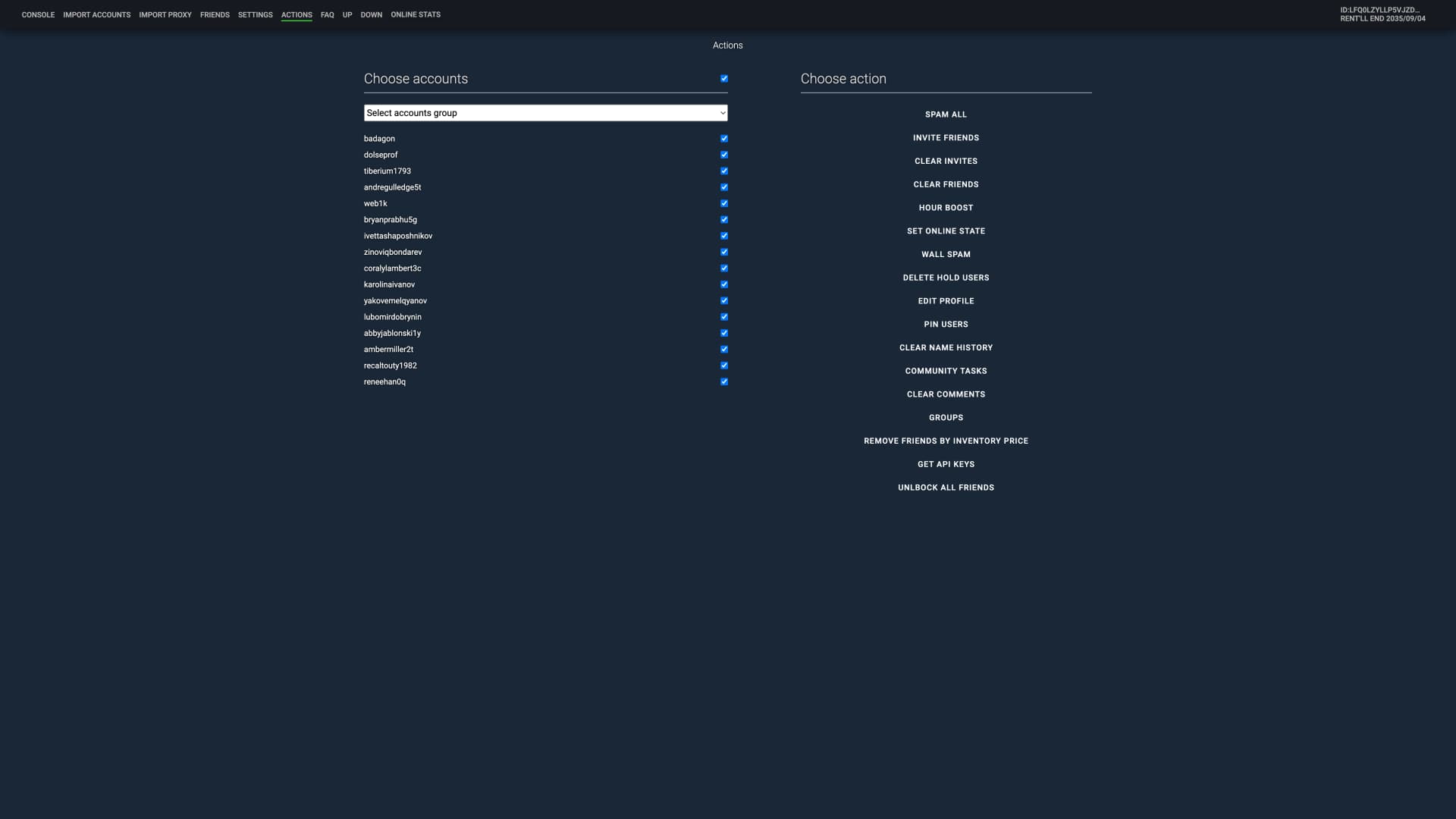1456x819 pixels.
Task: Start the Hour Boost action
Action: tap(946, 208)
